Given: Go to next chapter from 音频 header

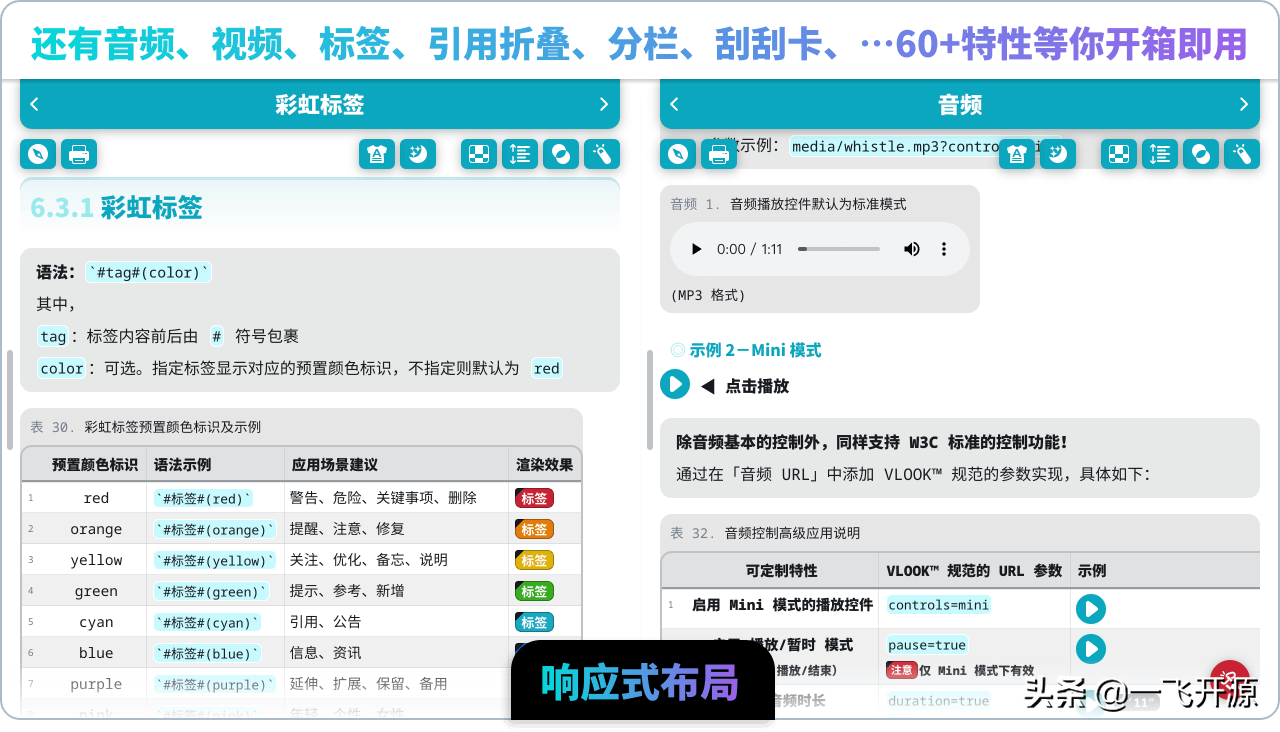Looking at the screenshot, I should pyautogui.click(x=1244, y=104).
